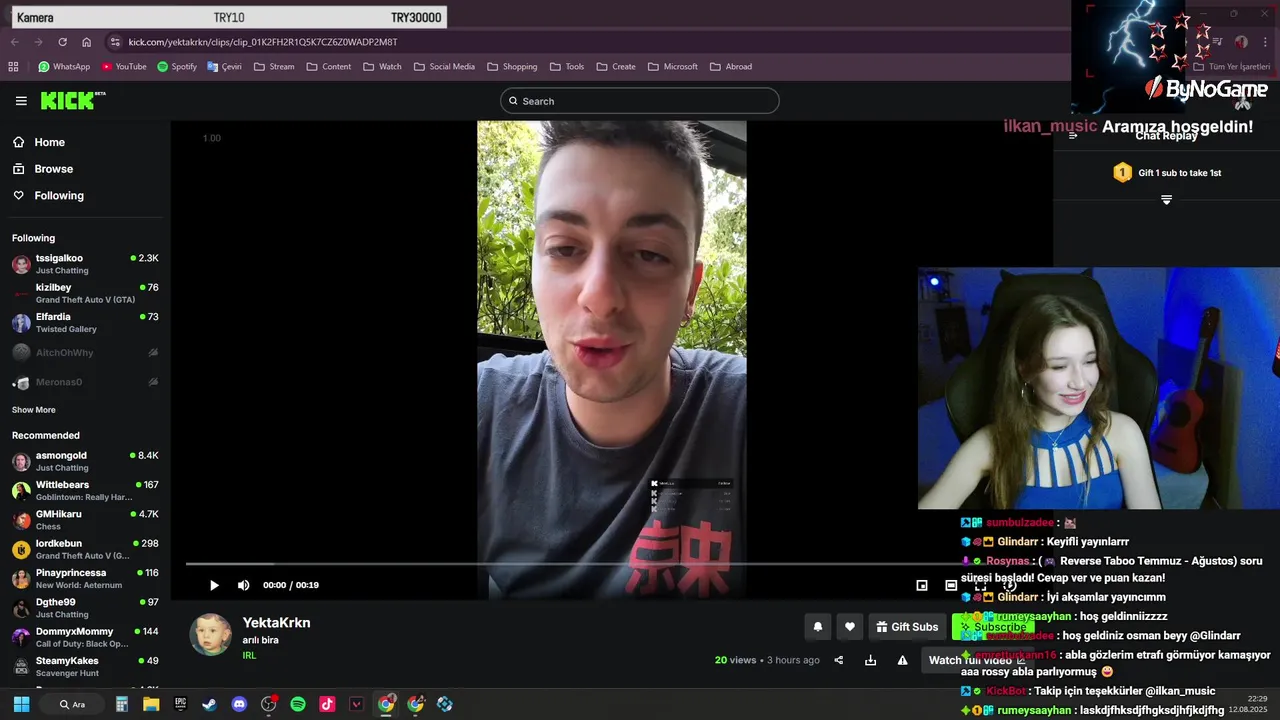Open the Steam taskbar icon
The image size is (1280, 720).
click(x=209, y=704)
